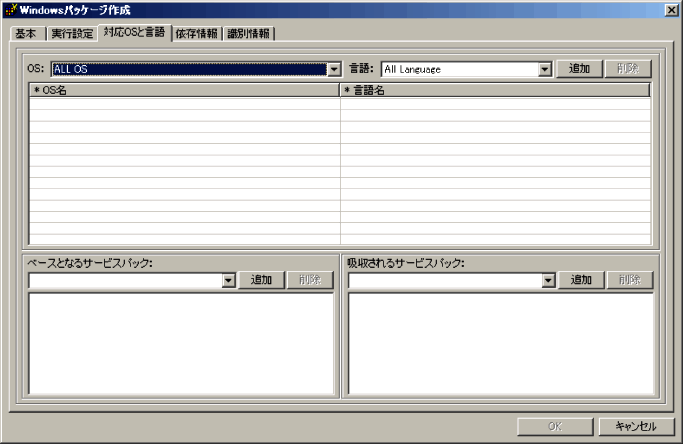This screenshot has width=683, height=444.
Task: Expand the OS dropdown arrow
Action: pos(334,69)
